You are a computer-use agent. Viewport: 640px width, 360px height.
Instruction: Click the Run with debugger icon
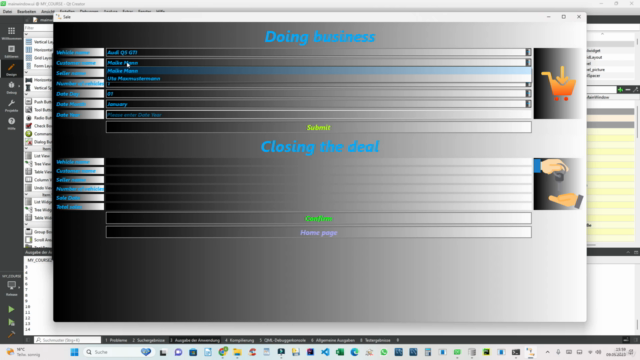(x=11, y=322)
